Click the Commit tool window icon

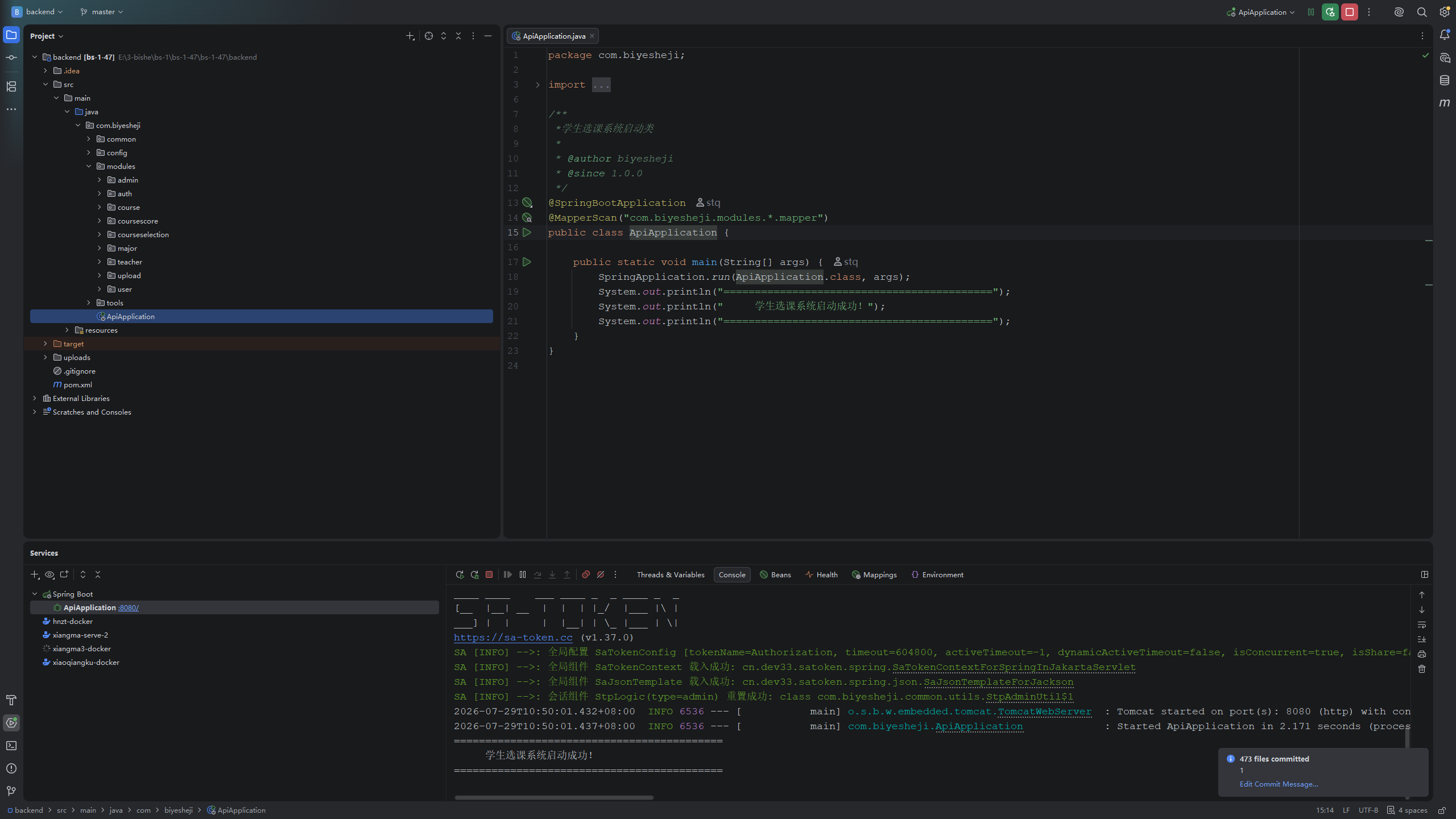[11, 57]
